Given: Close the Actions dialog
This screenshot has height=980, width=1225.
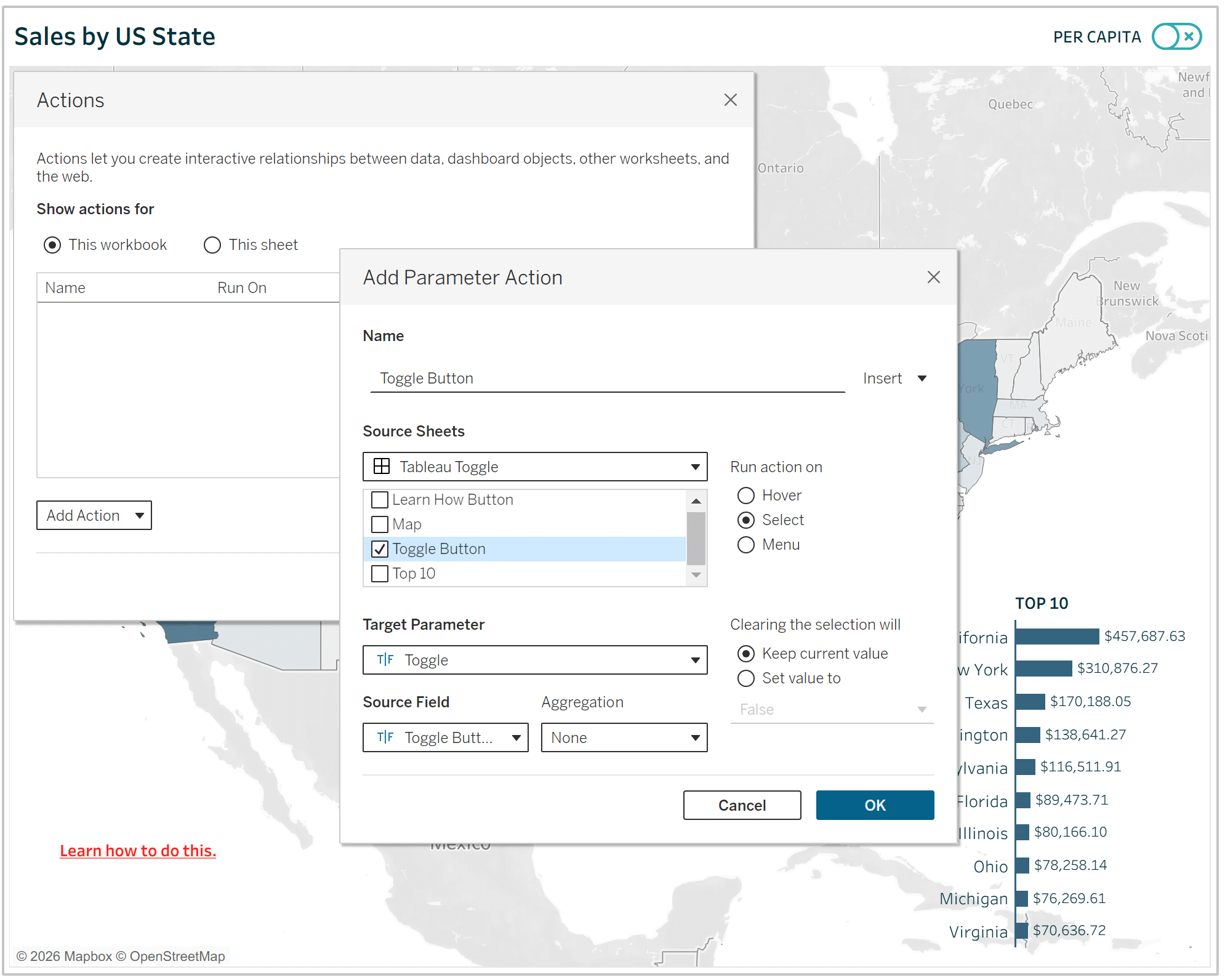Looking at the screenshot, I should (730, 100).
